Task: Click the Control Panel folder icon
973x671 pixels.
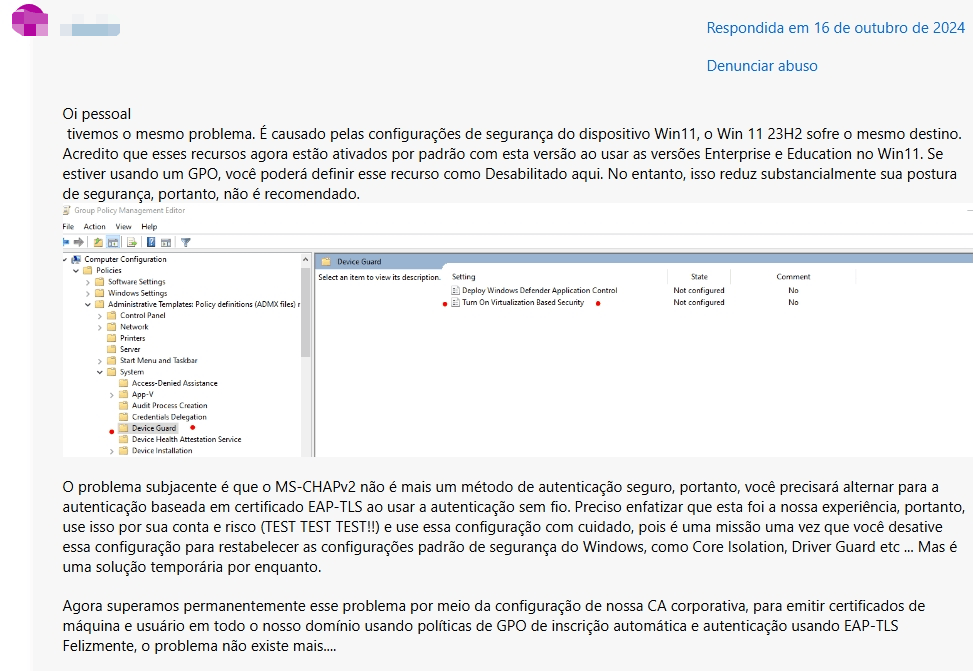Action: tap(112, 315)
